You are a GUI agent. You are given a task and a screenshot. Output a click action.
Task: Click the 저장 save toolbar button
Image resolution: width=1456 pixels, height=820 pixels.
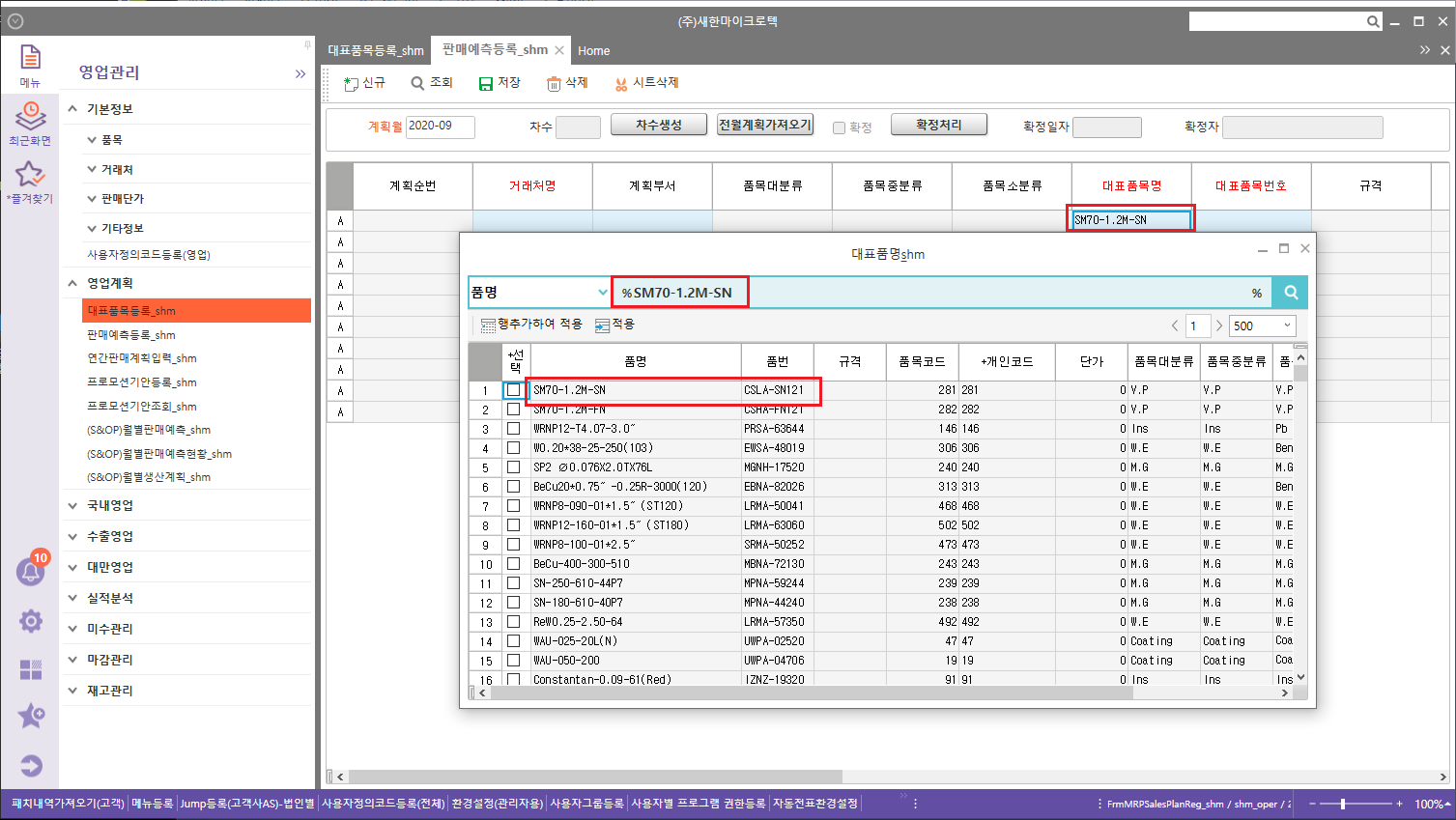coord(500,83)
